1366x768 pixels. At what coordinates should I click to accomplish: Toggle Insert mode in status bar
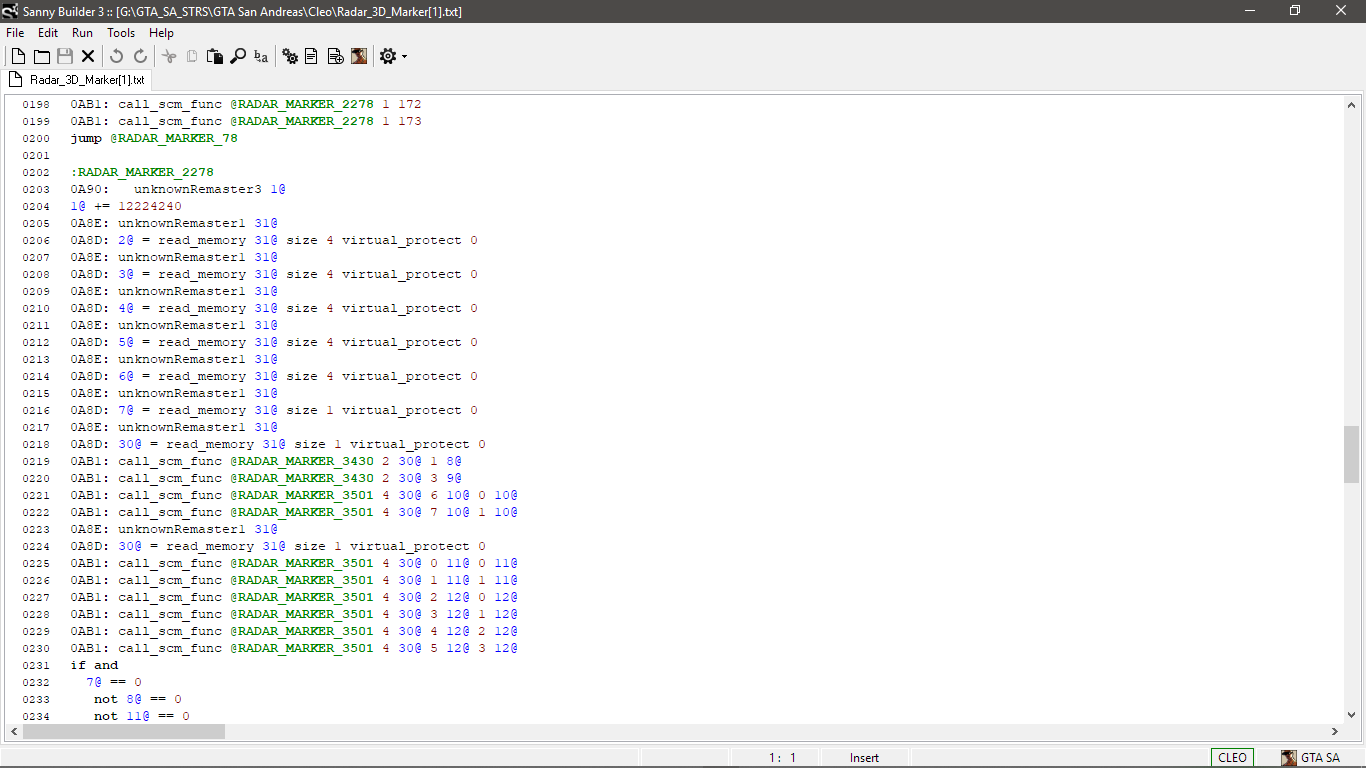click(864, 758)
